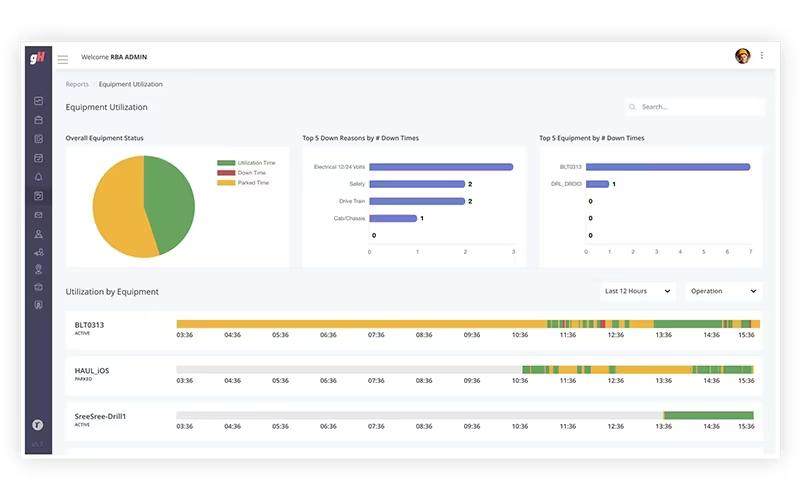Toggle Utilization Time legend entry
The width and height of the screenshot is (800, 500).
246,163
